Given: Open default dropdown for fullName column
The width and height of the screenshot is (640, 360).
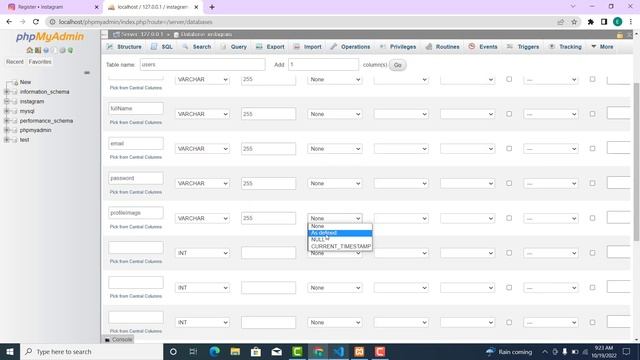Looking at the screenshot, I should (335, 114).
